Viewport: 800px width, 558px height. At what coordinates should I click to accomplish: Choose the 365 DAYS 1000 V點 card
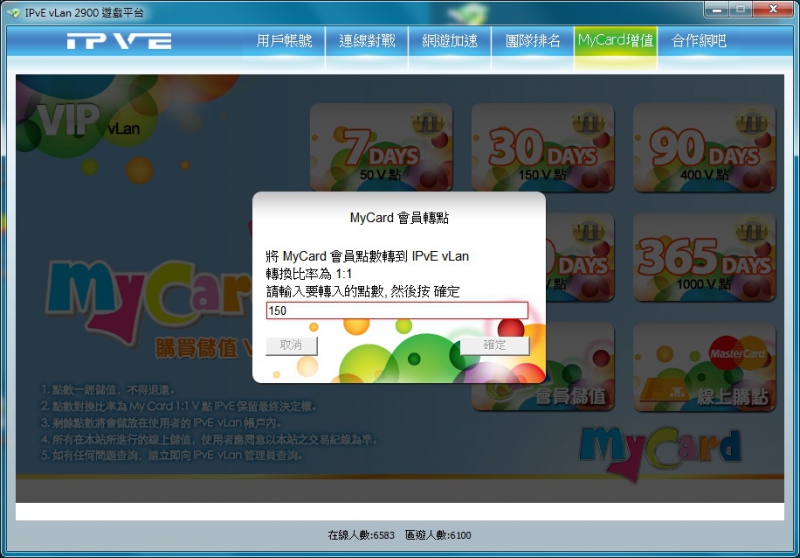click(704, 257)
